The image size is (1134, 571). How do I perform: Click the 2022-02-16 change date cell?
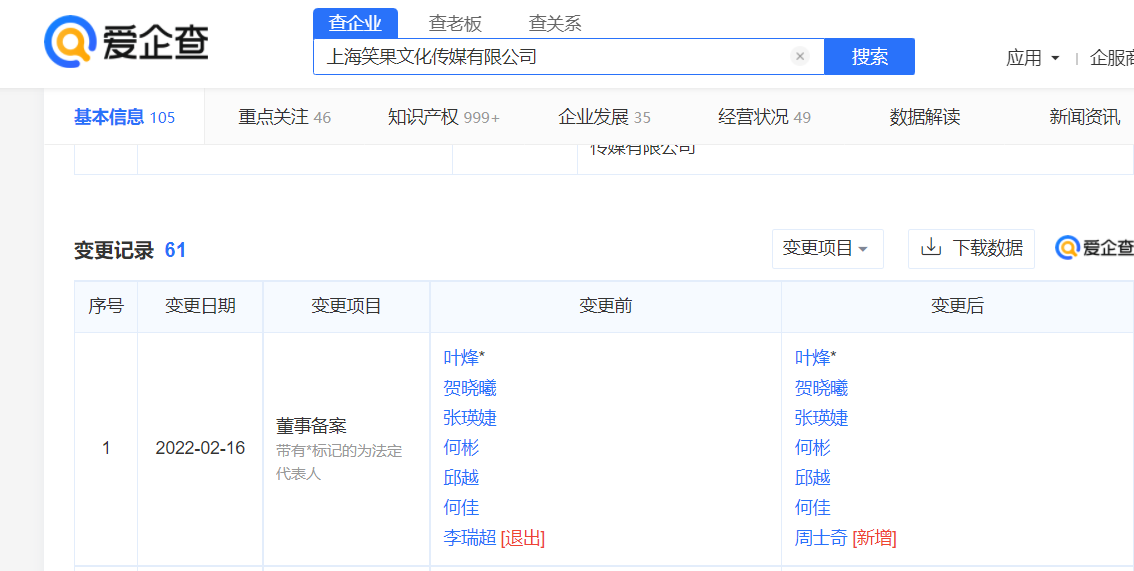[x=200, y=448]
